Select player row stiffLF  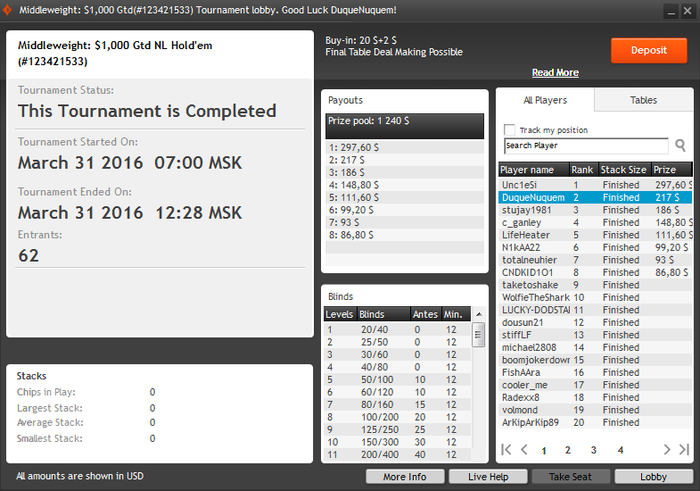coord(595,335)
